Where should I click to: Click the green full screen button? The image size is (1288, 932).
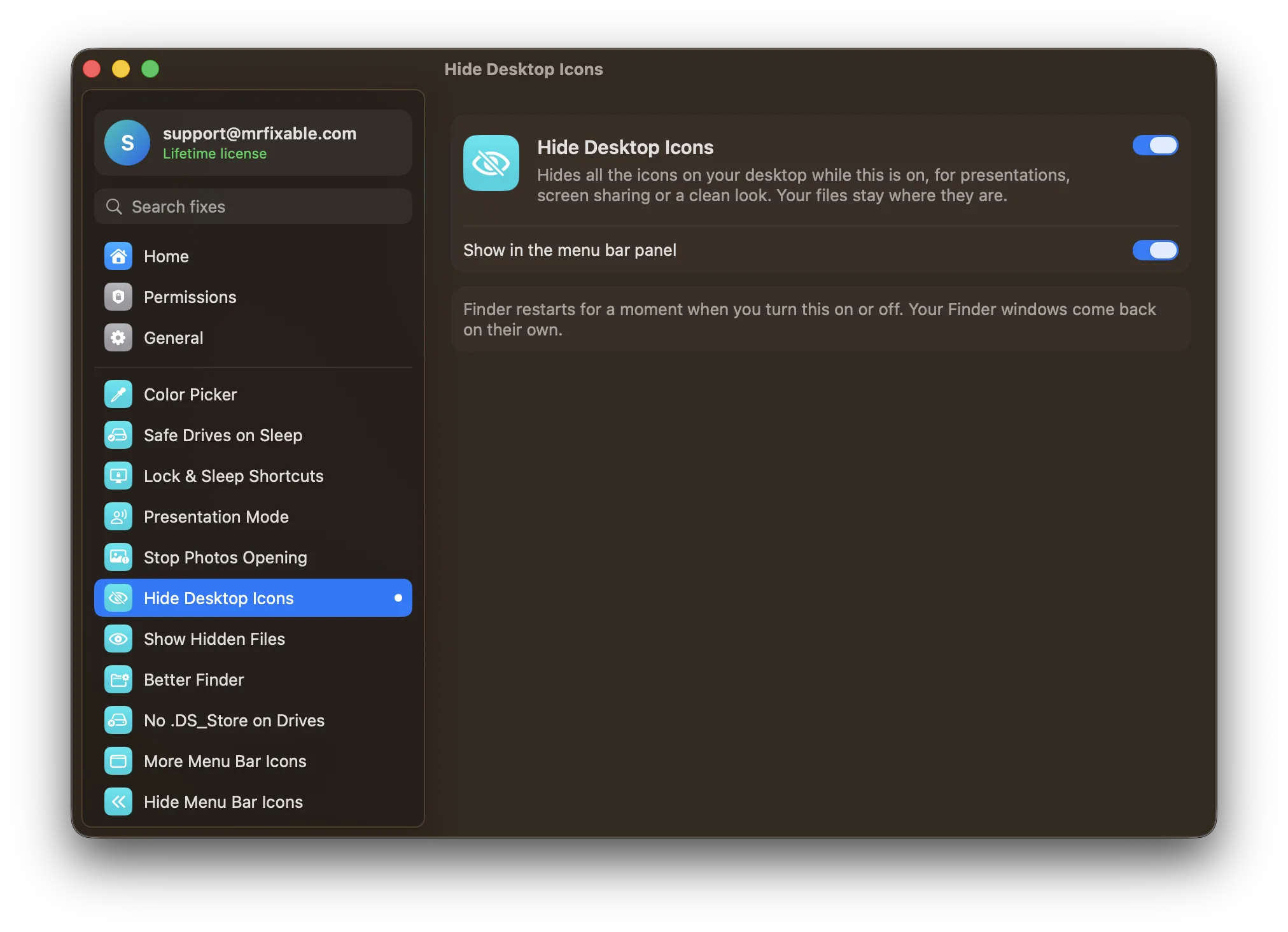[150, 69]
